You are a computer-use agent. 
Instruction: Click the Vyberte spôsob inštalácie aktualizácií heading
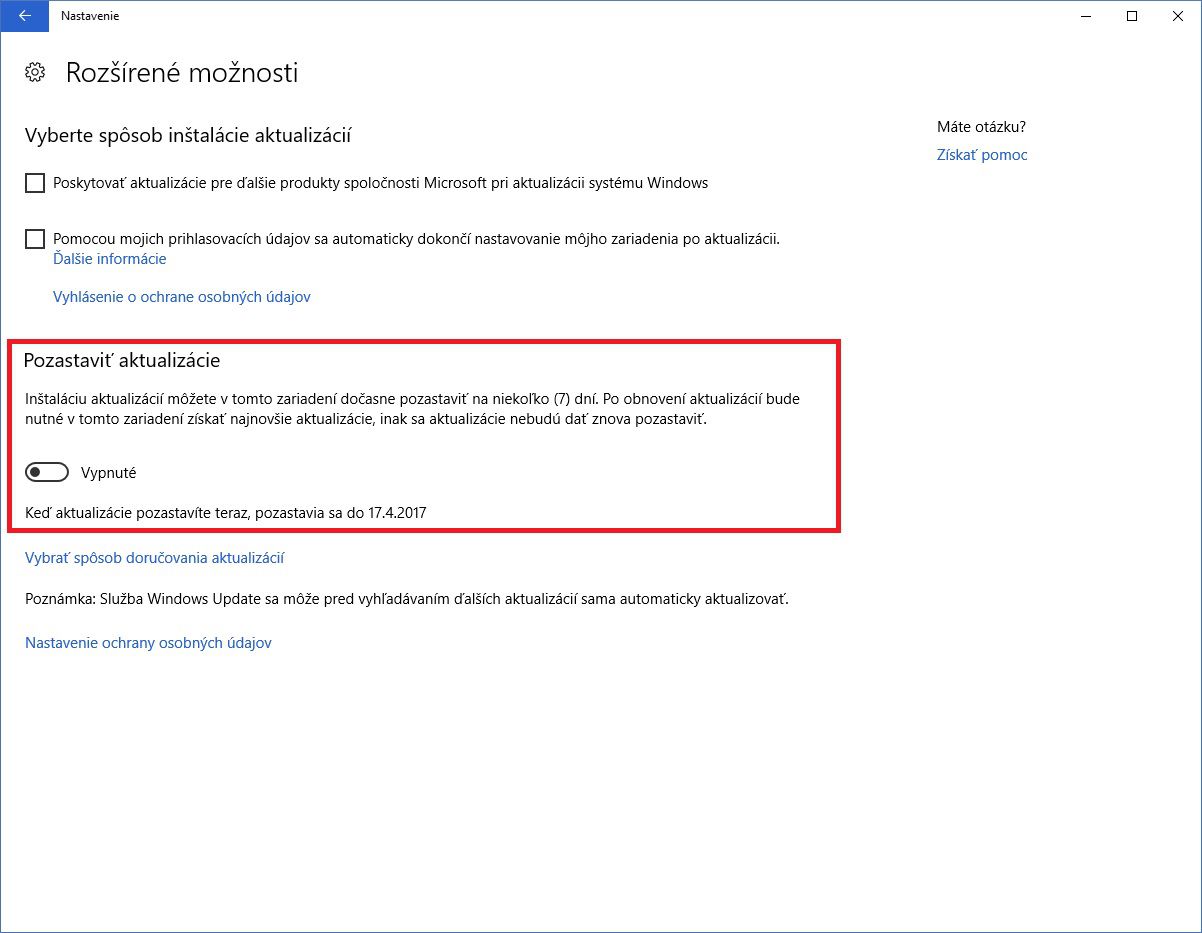188,136
